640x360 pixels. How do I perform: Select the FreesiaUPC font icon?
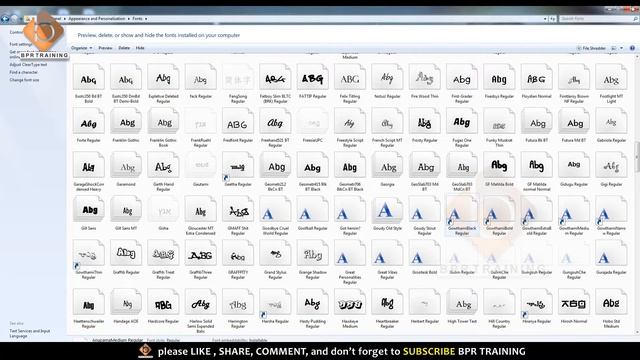(312, 122)
